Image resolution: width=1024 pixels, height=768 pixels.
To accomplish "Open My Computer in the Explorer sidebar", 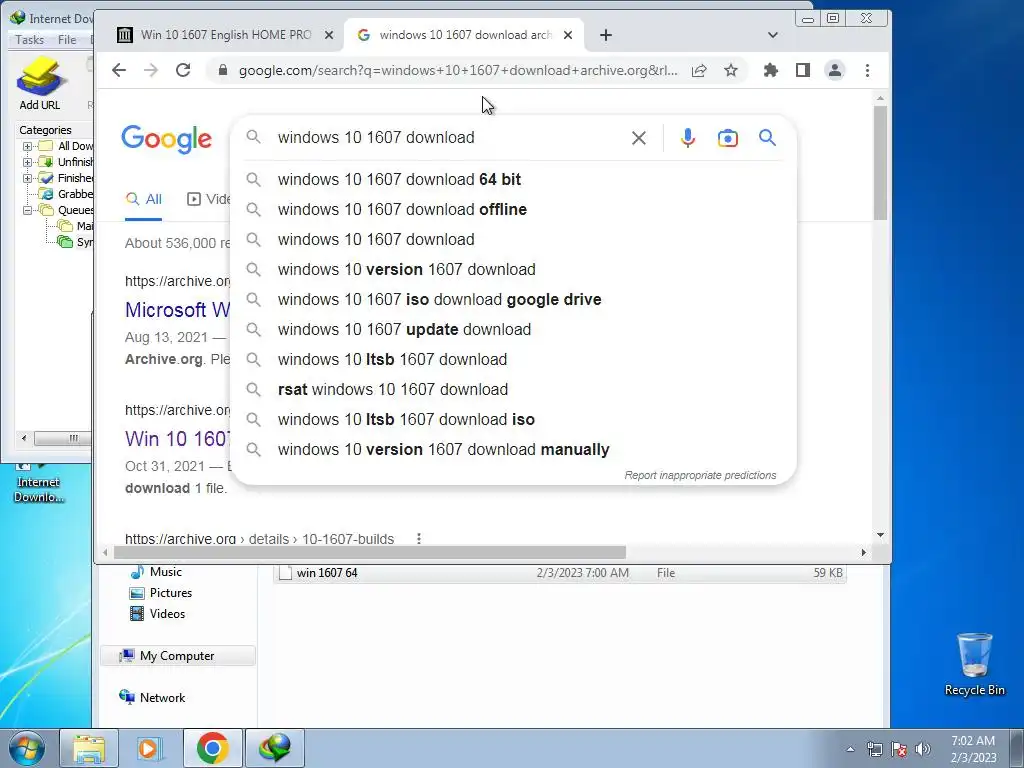I will pos(178,656).
